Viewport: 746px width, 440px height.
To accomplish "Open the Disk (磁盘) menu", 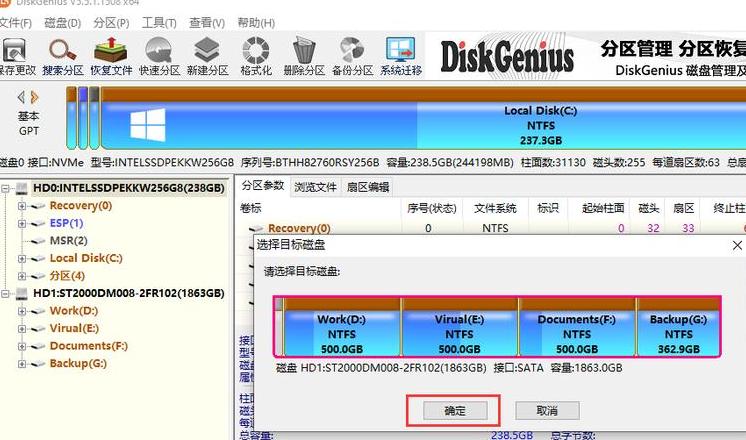I will 62,23.
